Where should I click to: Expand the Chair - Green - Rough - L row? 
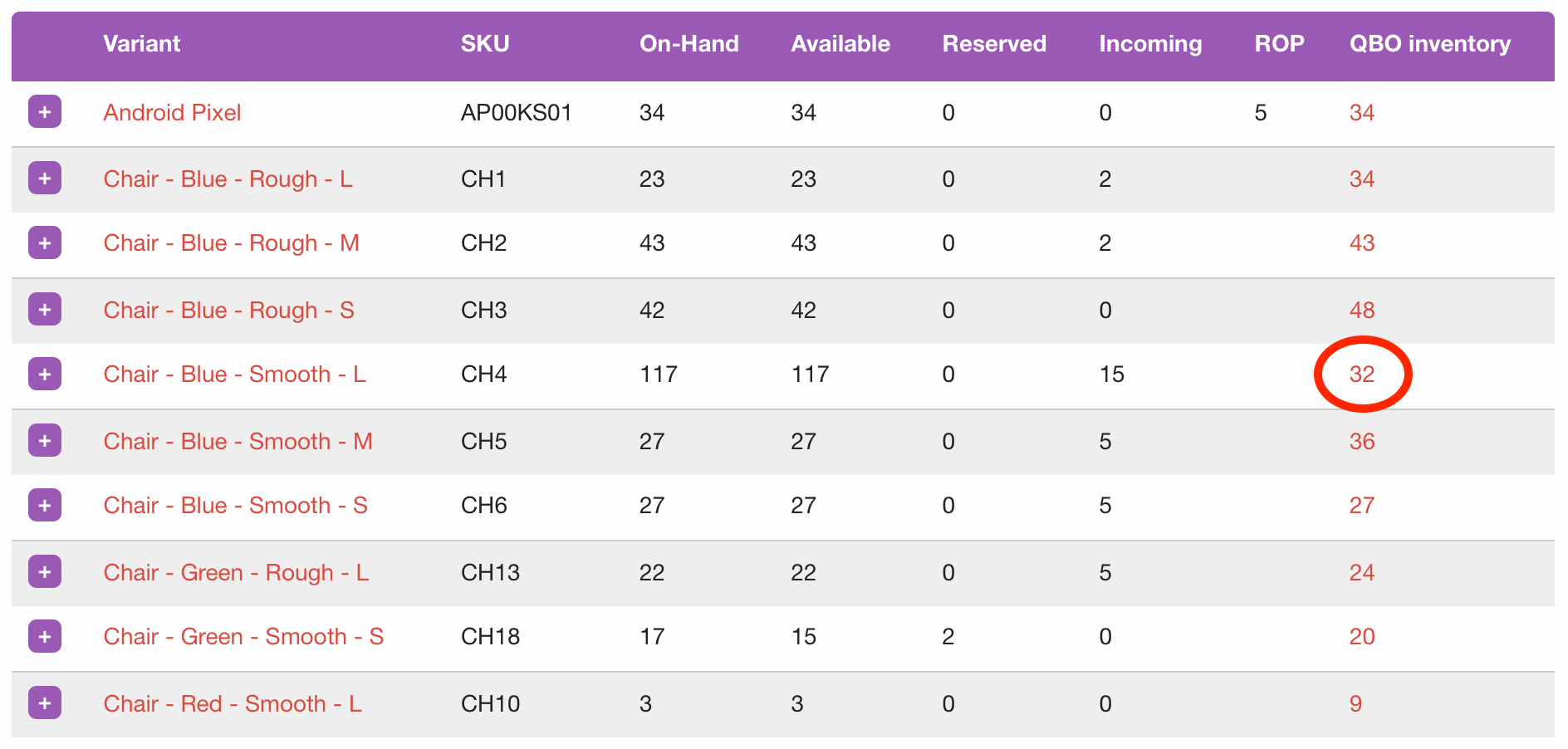click(45, 571)
